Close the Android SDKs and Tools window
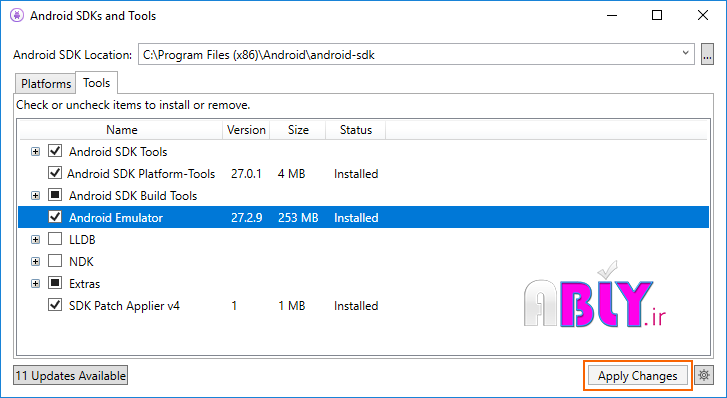Viewport: 727px width, 398px height. (x=703, y=15)
